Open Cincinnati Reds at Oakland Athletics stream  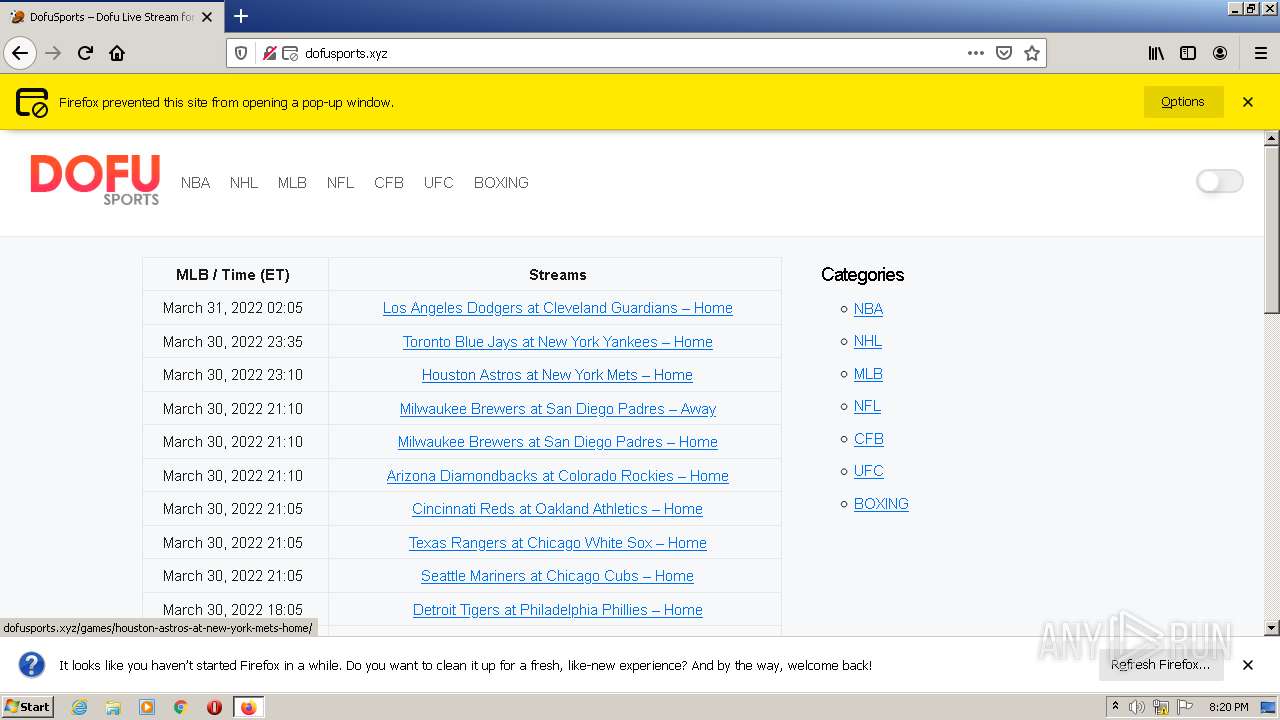557,509
